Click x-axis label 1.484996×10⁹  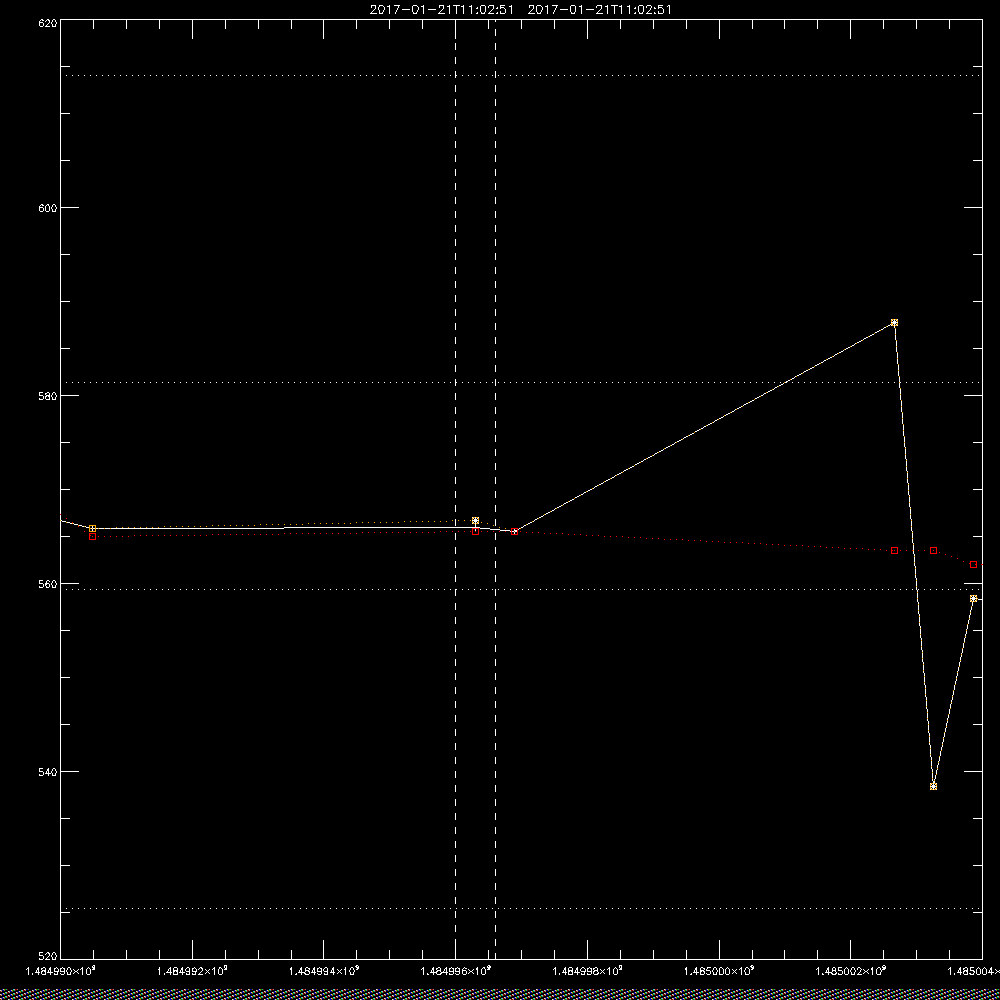tap(456, 971)
